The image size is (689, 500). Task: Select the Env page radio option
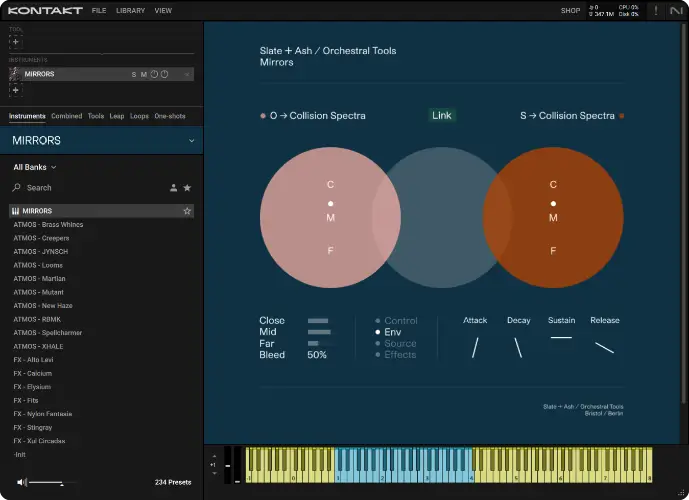coord(388,332)
